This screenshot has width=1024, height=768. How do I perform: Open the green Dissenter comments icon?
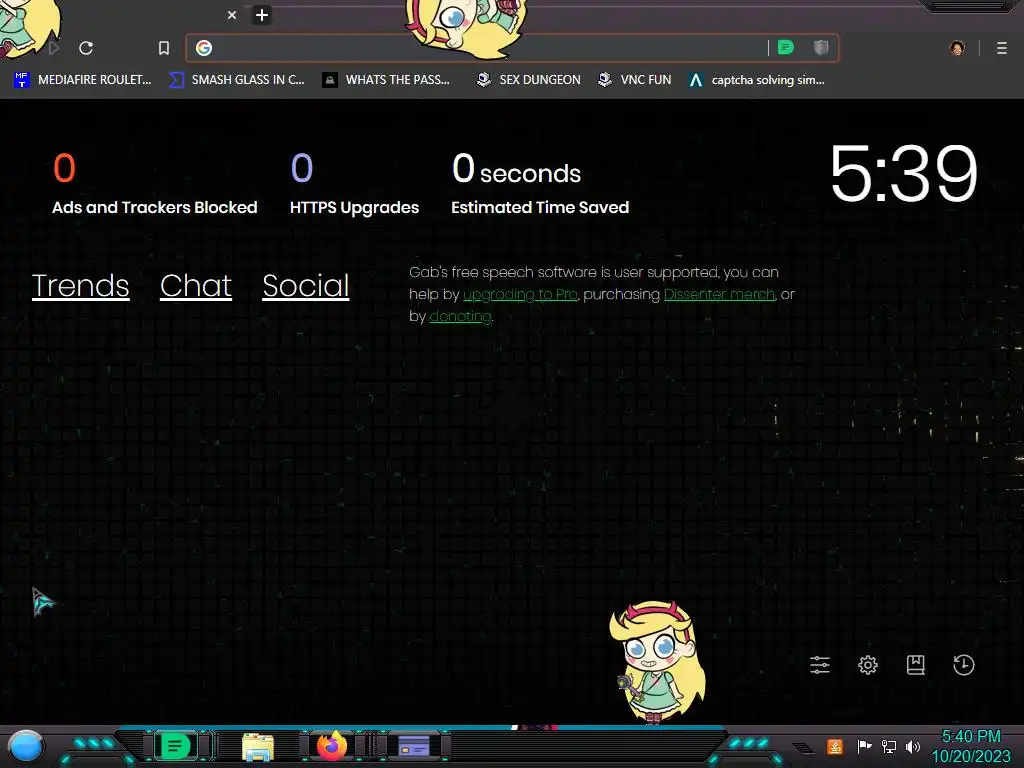(786, 48)
